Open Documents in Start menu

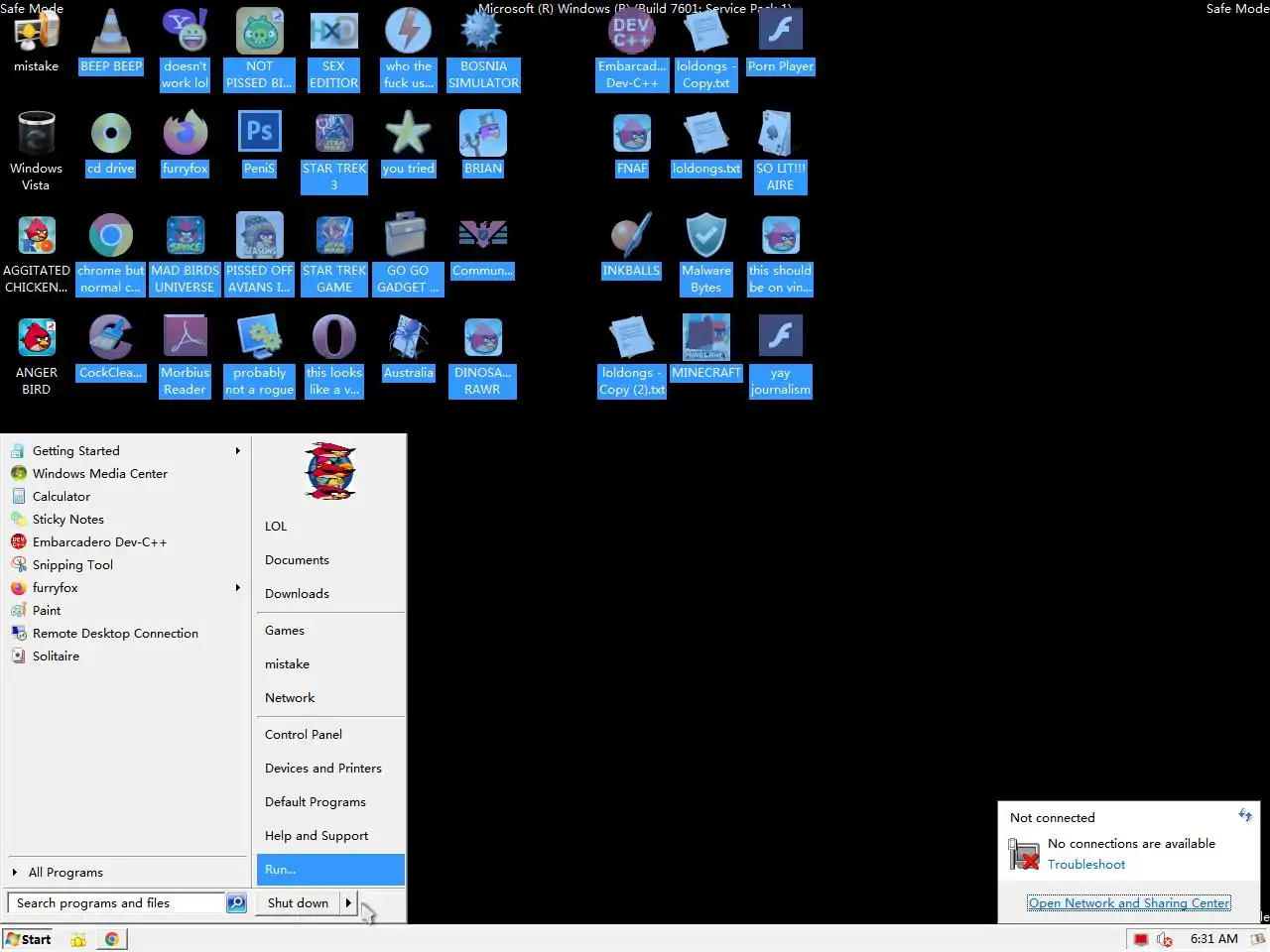coord(330,560)
